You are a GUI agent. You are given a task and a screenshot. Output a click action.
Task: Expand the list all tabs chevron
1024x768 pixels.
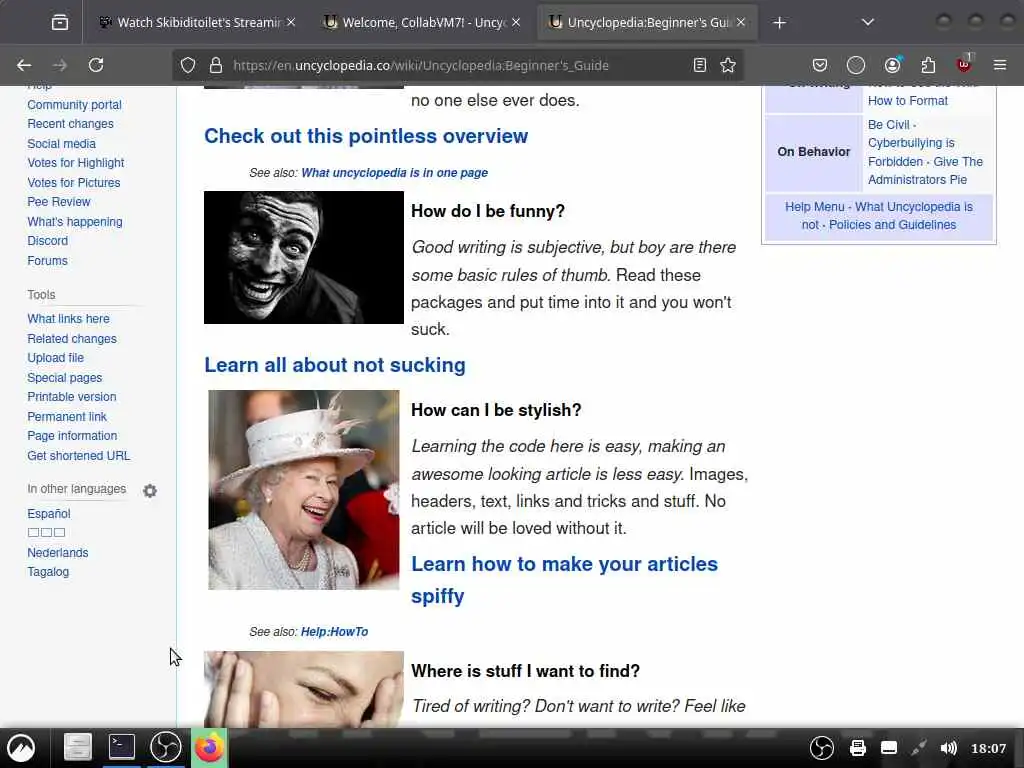(867, 23)
